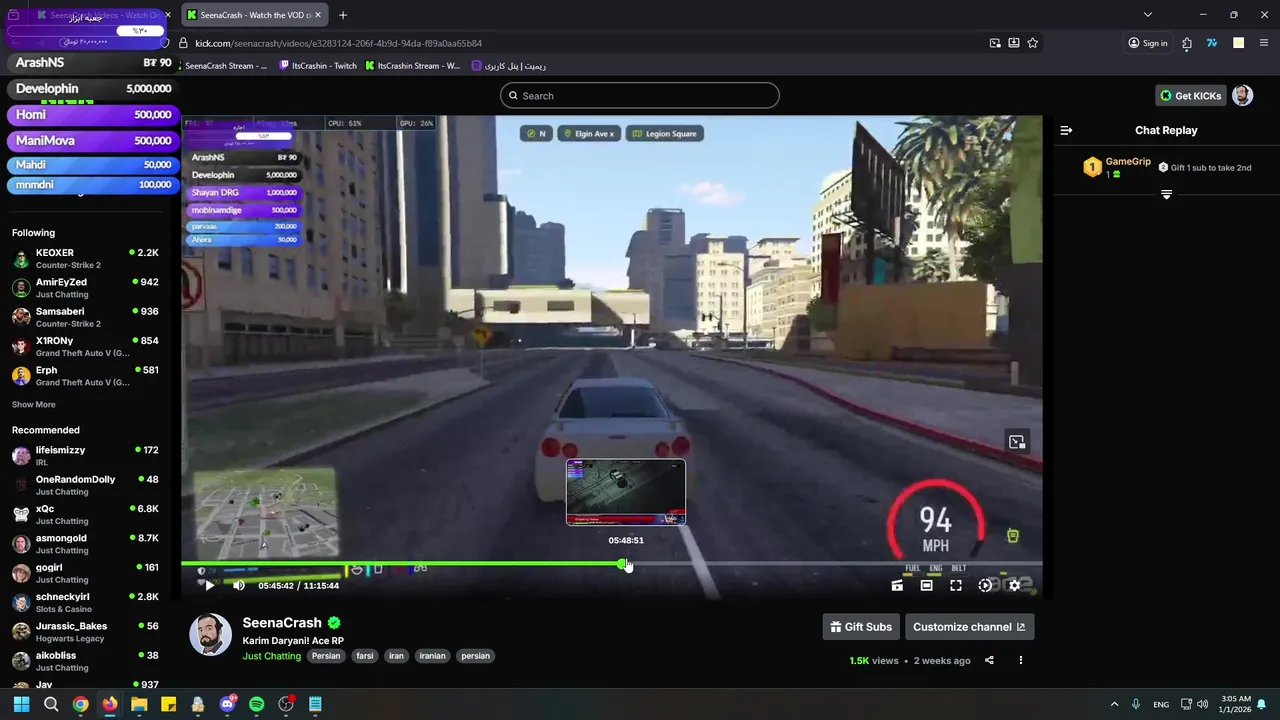Select the SeenaCrash VOD browser tab

tap(255, 15)
